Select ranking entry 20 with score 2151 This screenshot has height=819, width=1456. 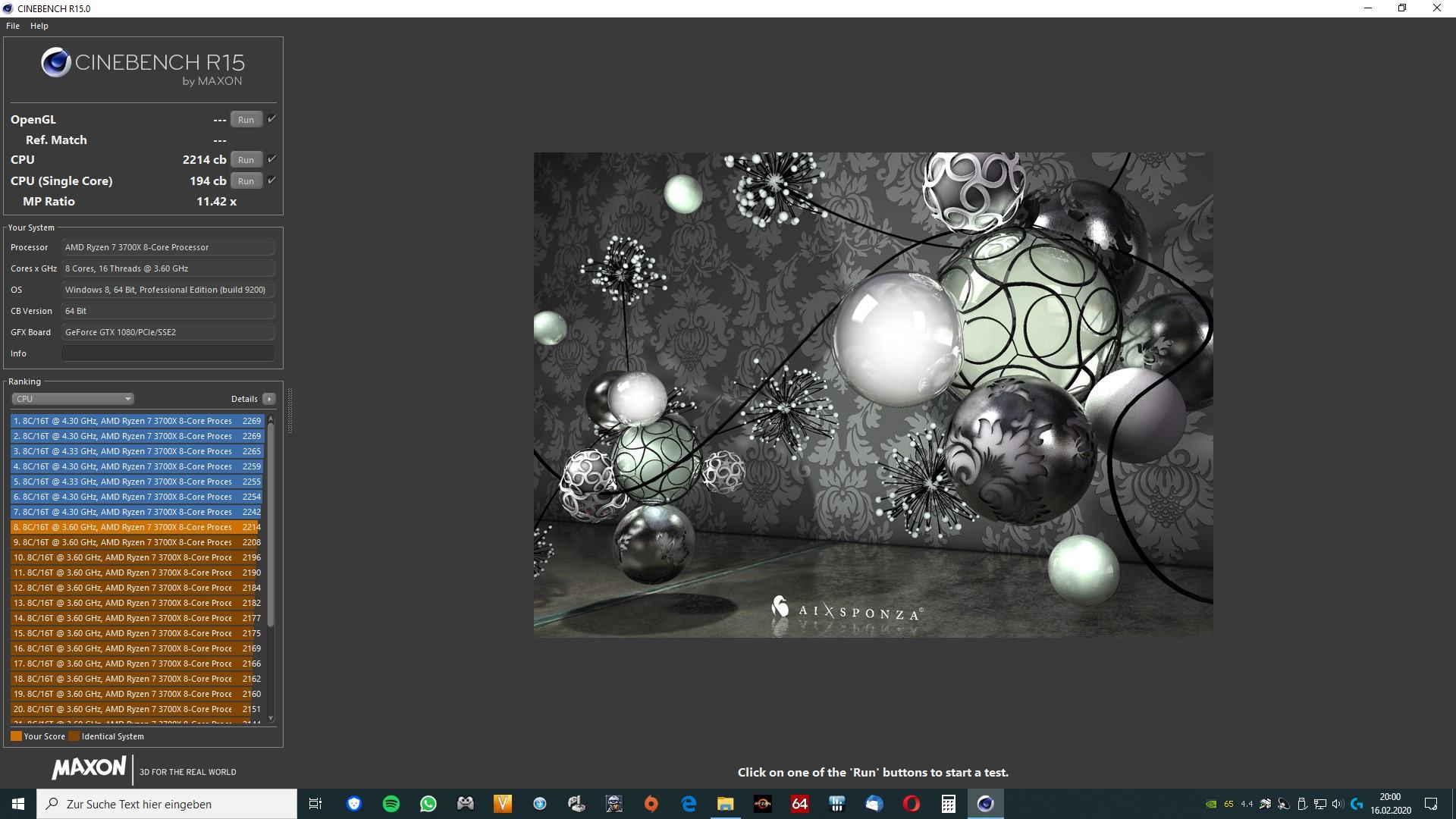(x=137, y=709)
